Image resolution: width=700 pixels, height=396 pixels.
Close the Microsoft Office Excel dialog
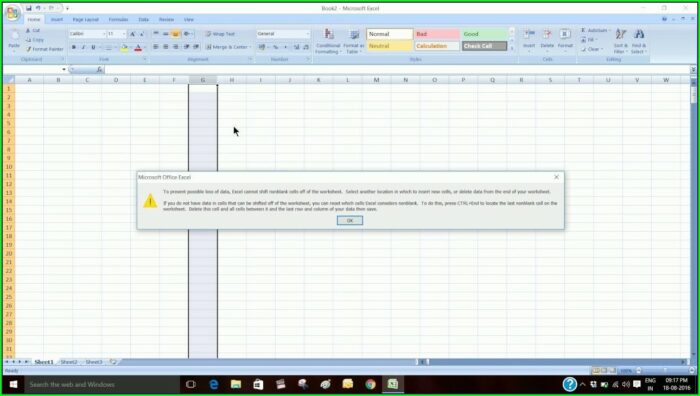point(556,177)
